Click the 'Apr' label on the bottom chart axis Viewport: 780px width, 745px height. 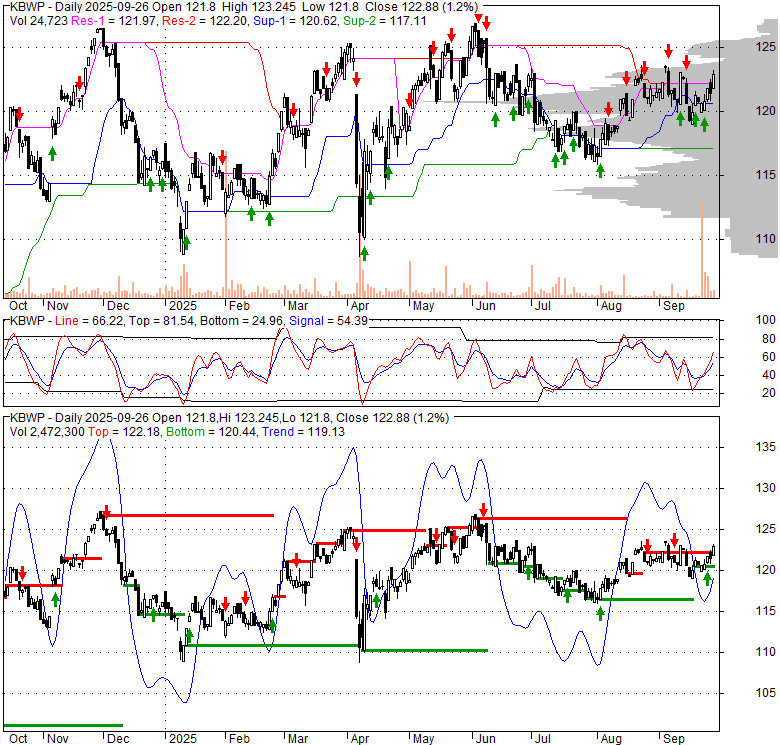tap(360, 739)
